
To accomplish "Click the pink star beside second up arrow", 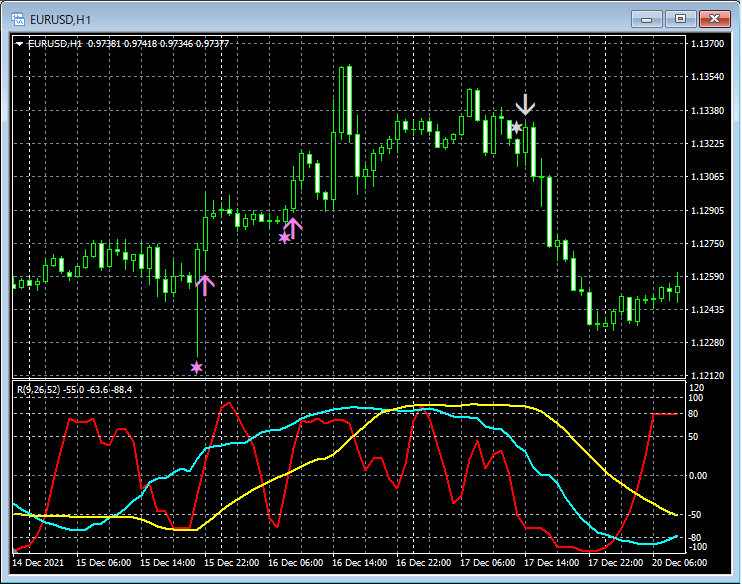I will pos(284,238).
